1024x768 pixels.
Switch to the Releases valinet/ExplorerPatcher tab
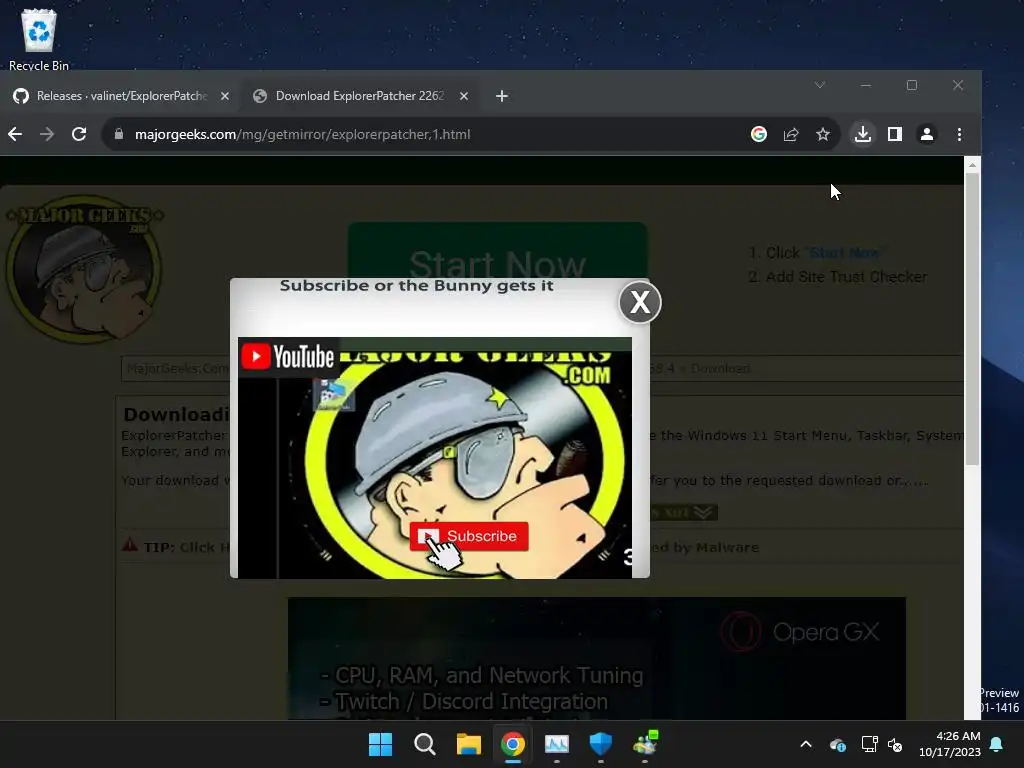[121, 96]
